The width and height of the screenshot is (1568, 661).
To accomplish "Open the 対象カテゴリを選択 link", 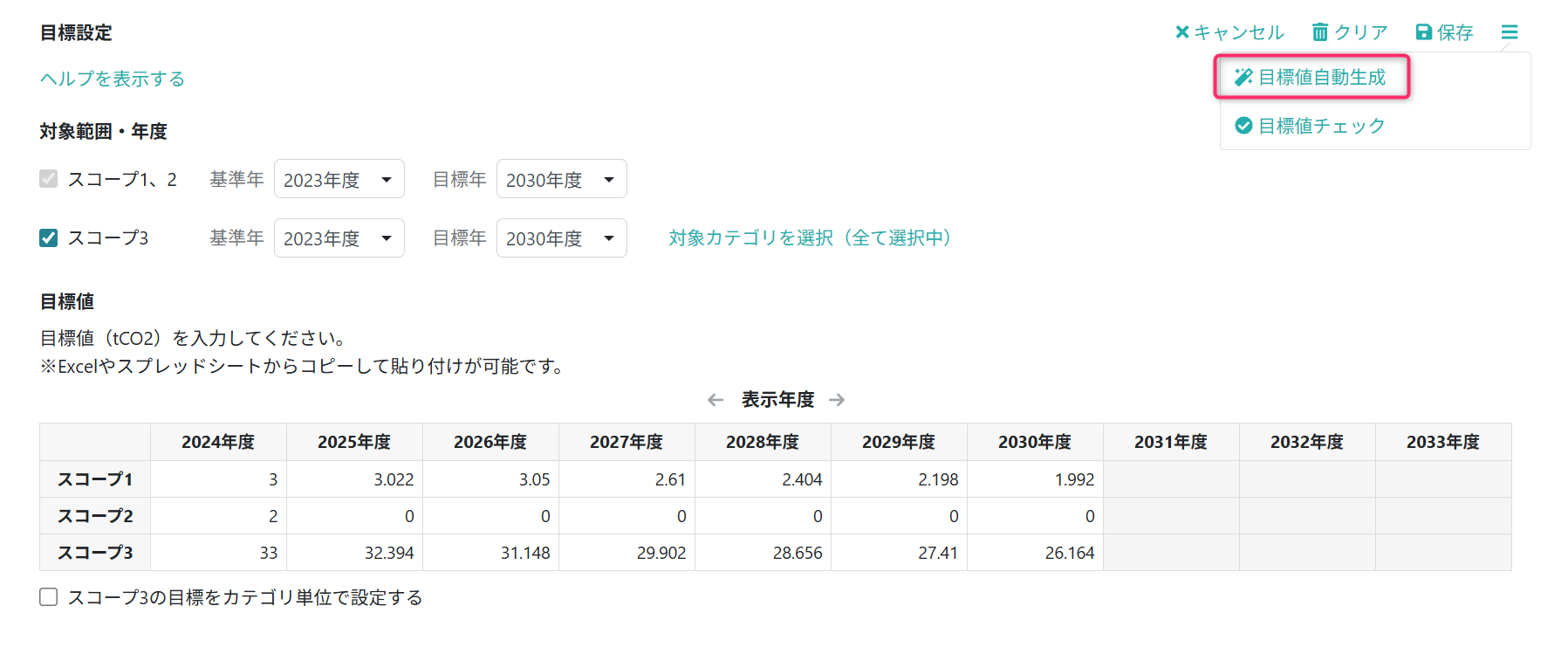I will point(810,238).
